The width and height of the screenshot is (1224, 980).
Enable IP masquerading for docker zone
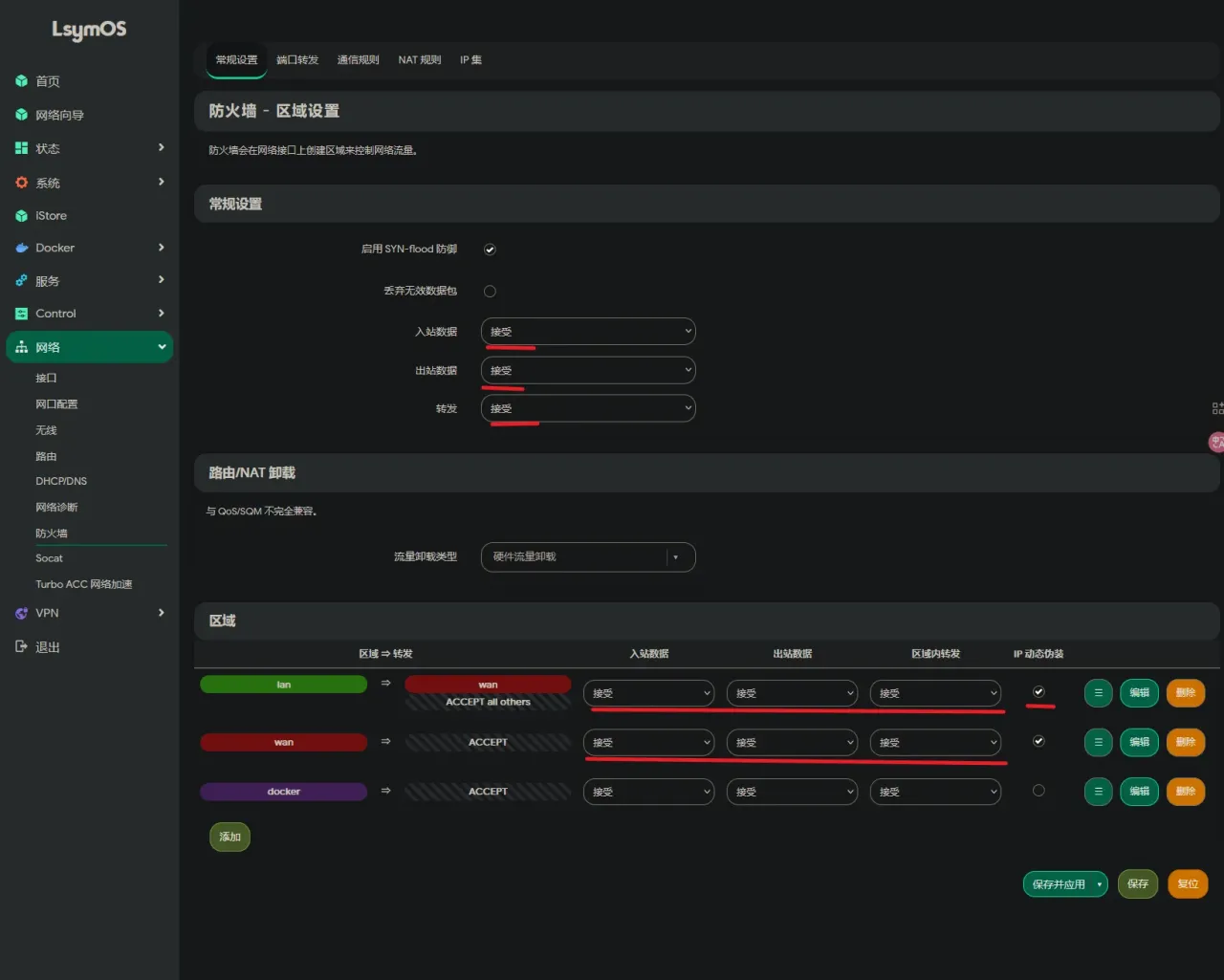[1038, 791]
